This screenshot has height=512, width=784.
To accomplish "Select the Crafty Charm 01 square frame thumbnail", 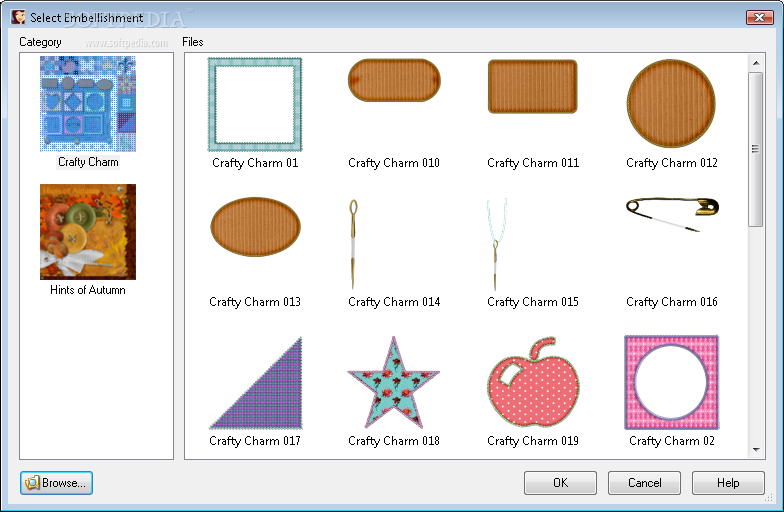I will (x=255, y=104).
